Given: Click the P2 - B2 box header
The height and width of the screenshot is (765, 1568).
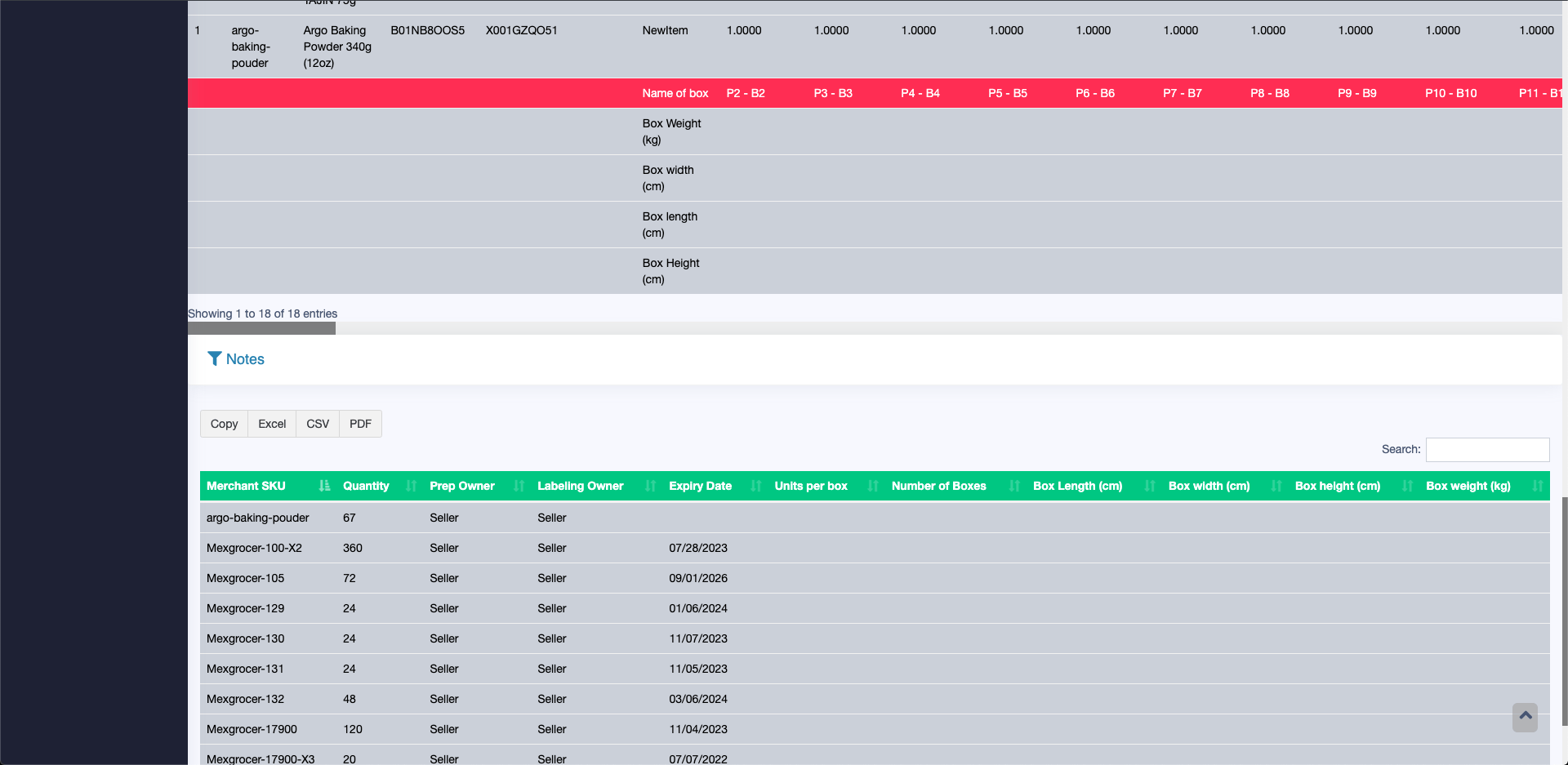Looking at the screenshot, I should coord(746,93).
